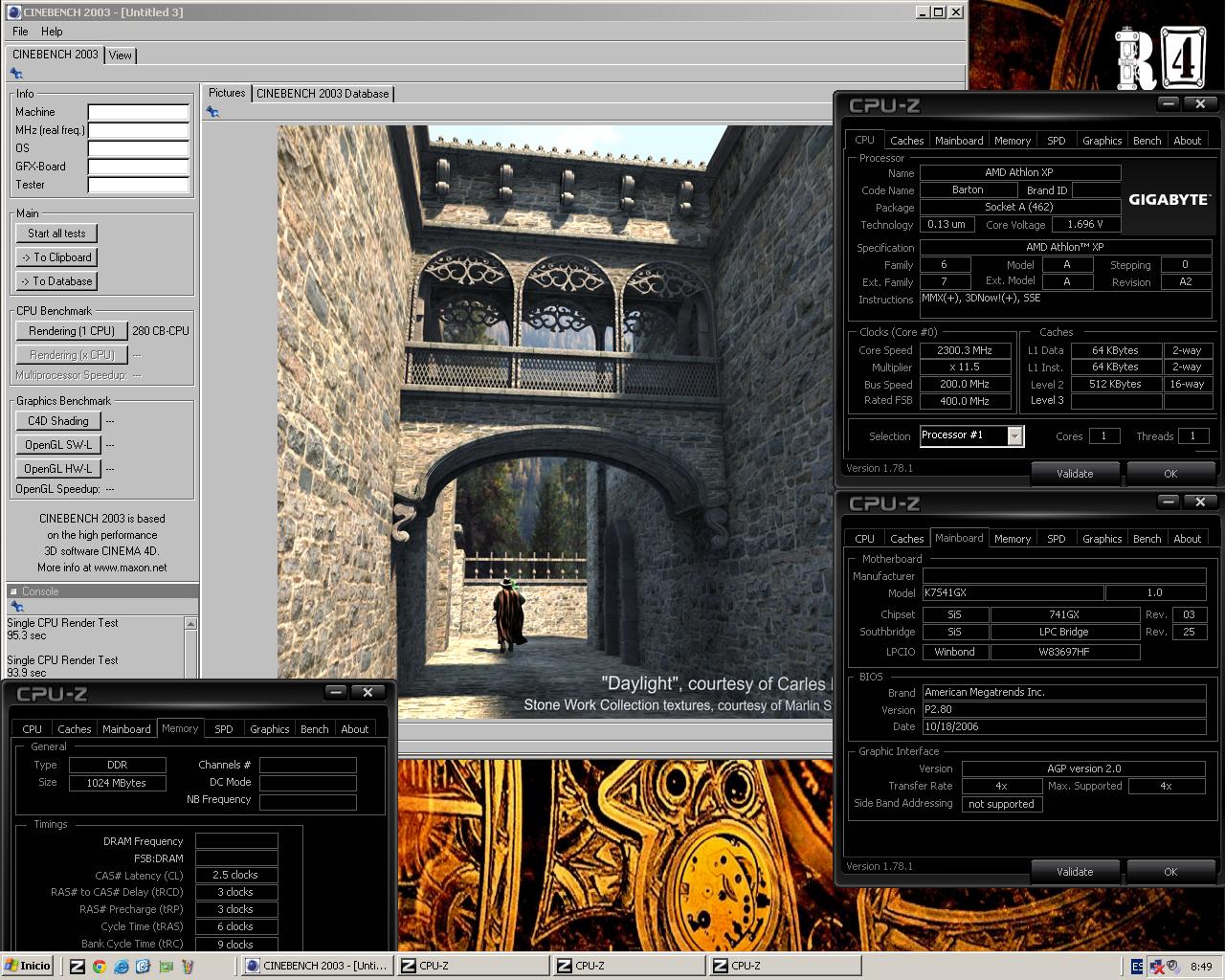
Task: Open CPU tab in bottom-left CPU-Z window
Action: pos(33,729)
